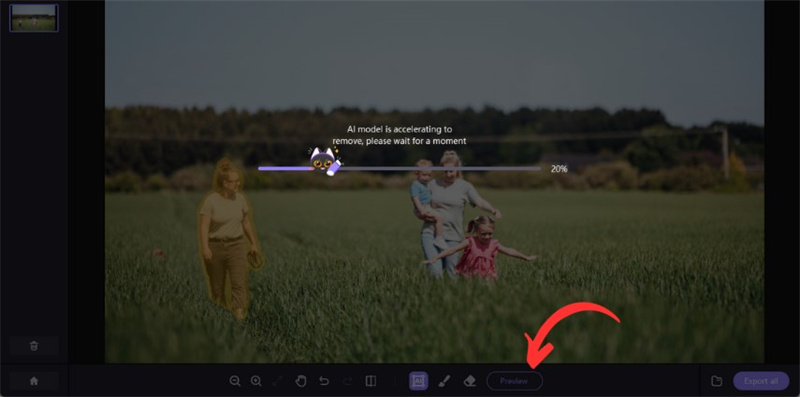Delete image using the trash icon
800x397 pixels.
coord(34,346)
